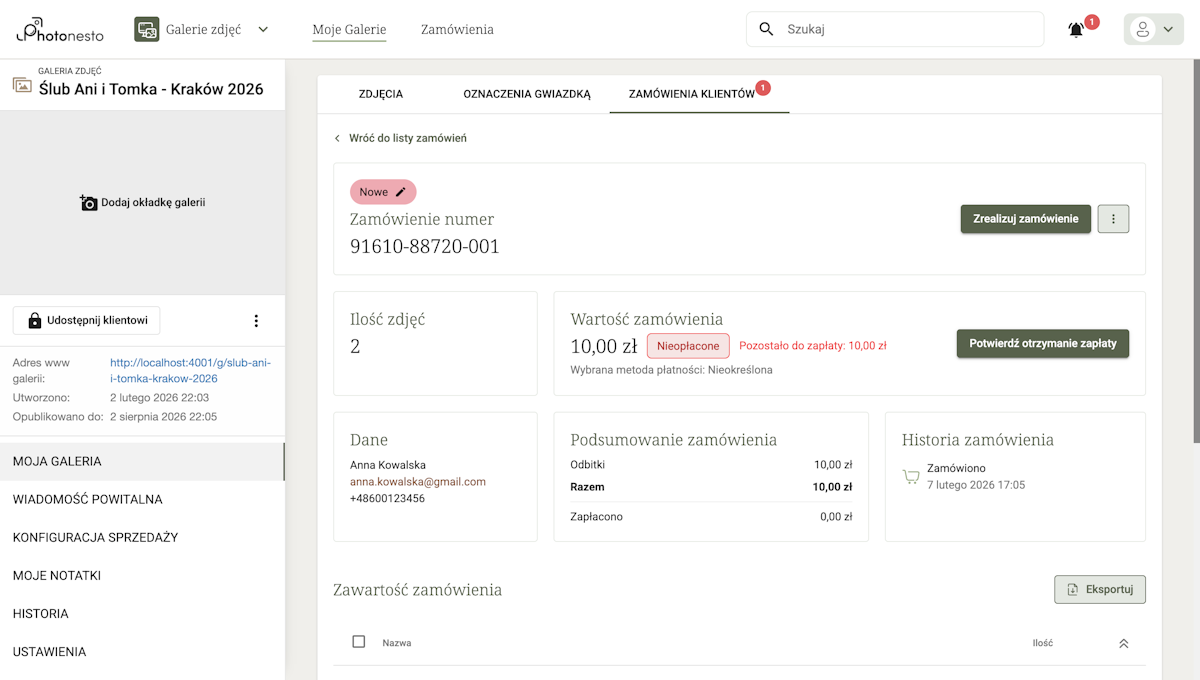This screenshot has height=680, width=1200.
Task: Click the Photonesto logo
Action: tap(57, 30)
